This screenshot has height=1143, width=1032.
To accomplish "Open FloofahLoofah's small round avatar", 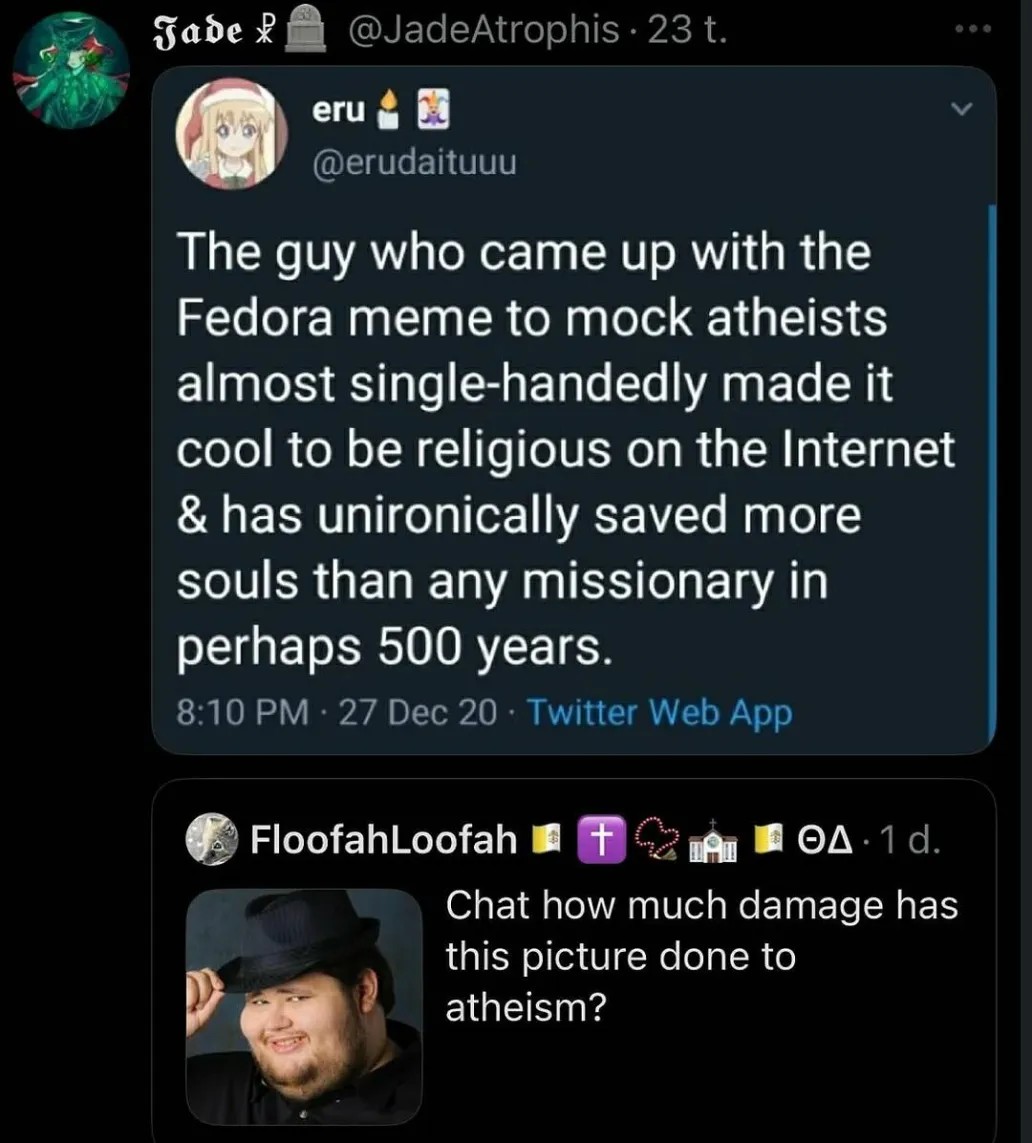I will pyautogui.click(x=212, y=840).
